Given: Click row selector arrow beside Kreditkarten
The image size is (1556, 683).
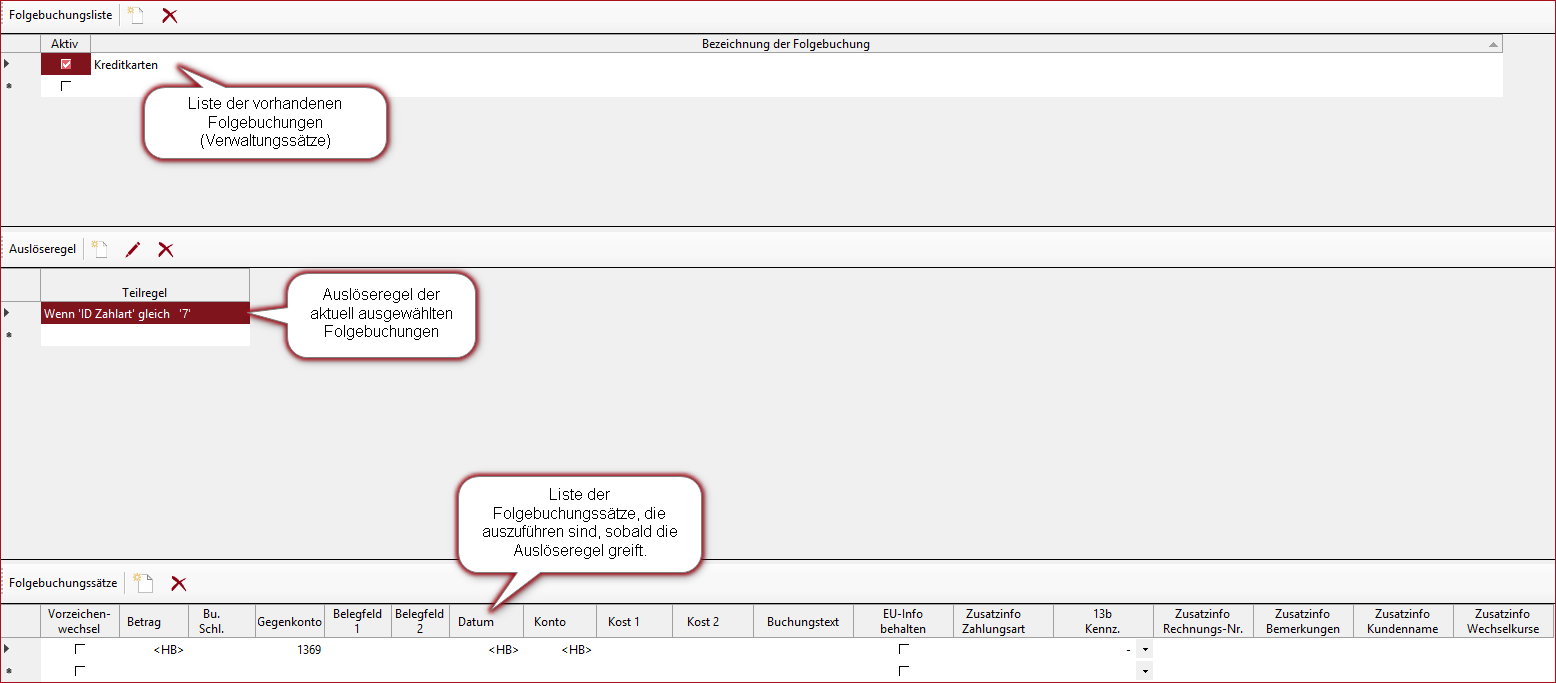Looking at the screenshot, I should pos(9,64).
